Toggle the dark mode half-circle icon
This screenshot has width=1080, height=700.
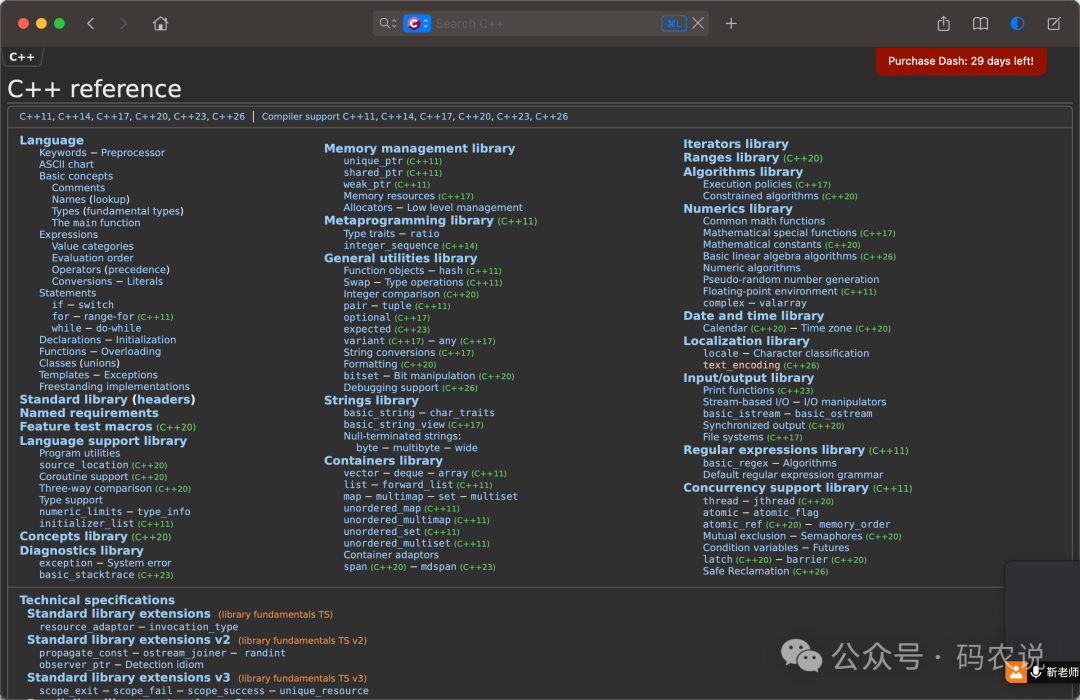1017,23
